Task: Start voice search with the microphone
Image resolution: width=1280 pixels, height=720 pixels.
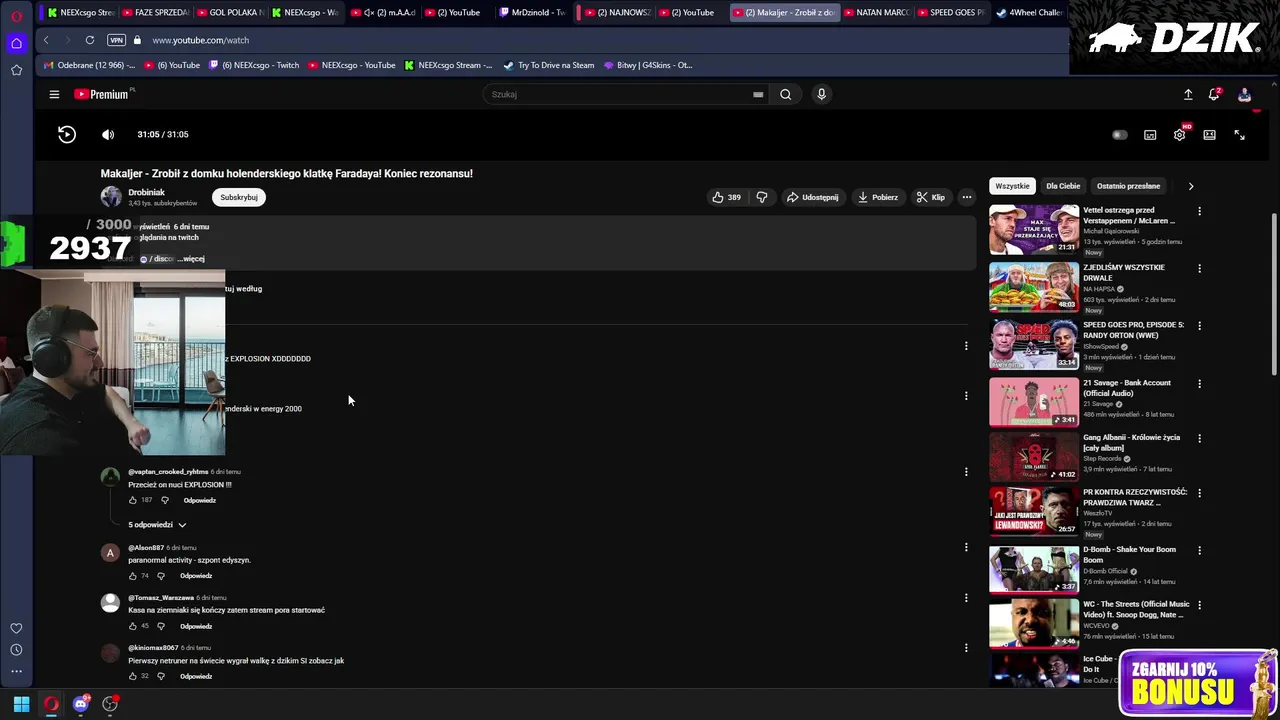Action: (x=821, y=94)
